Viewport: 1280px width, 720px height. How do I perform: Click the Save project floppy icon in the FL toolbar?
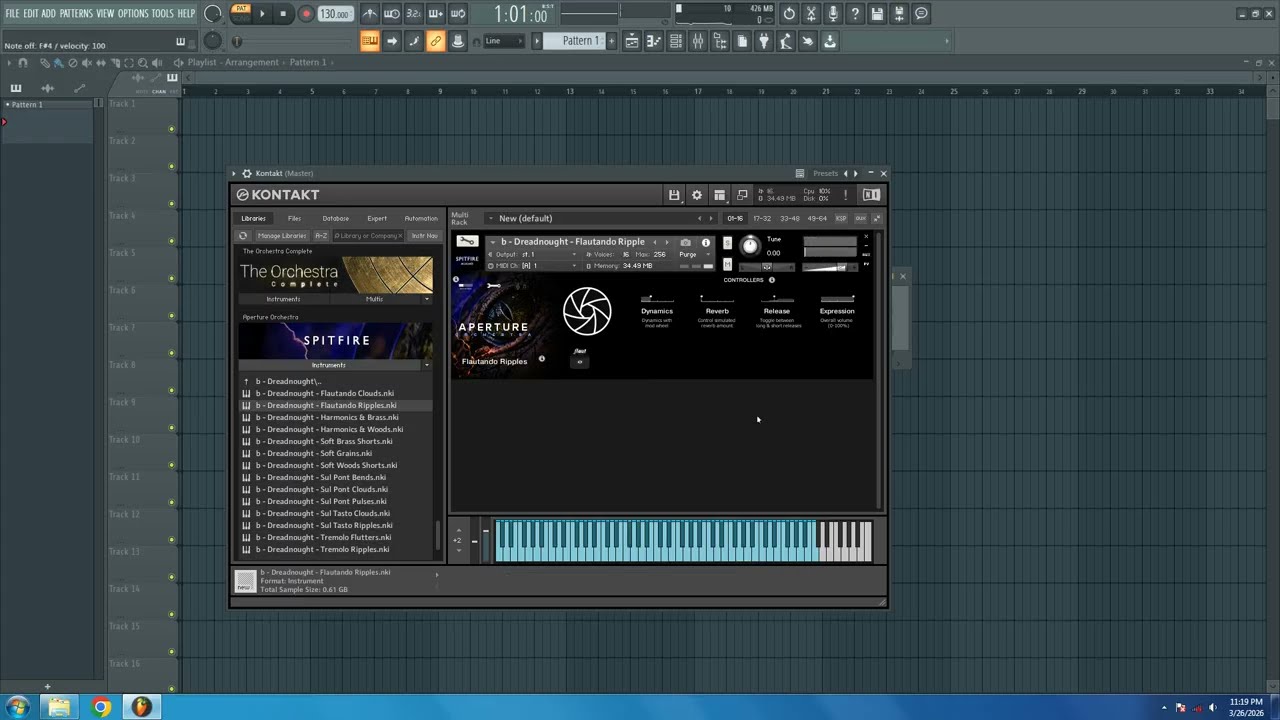pos(877,14)
